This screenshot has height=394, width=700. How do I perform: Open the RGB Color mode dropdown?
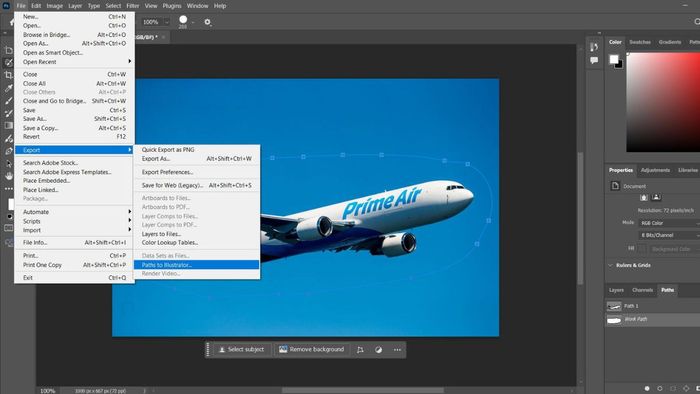point(669,223)
